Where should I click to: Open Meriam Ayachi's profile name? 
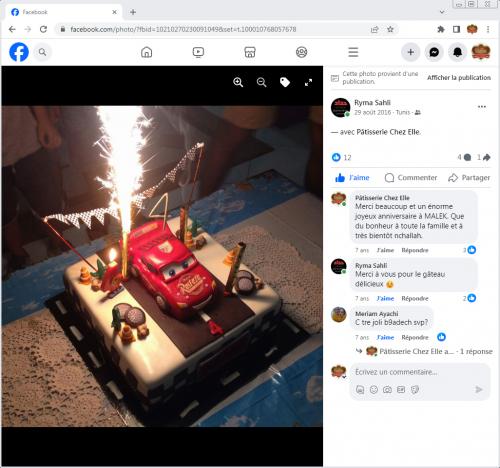(x=377, y=314)
